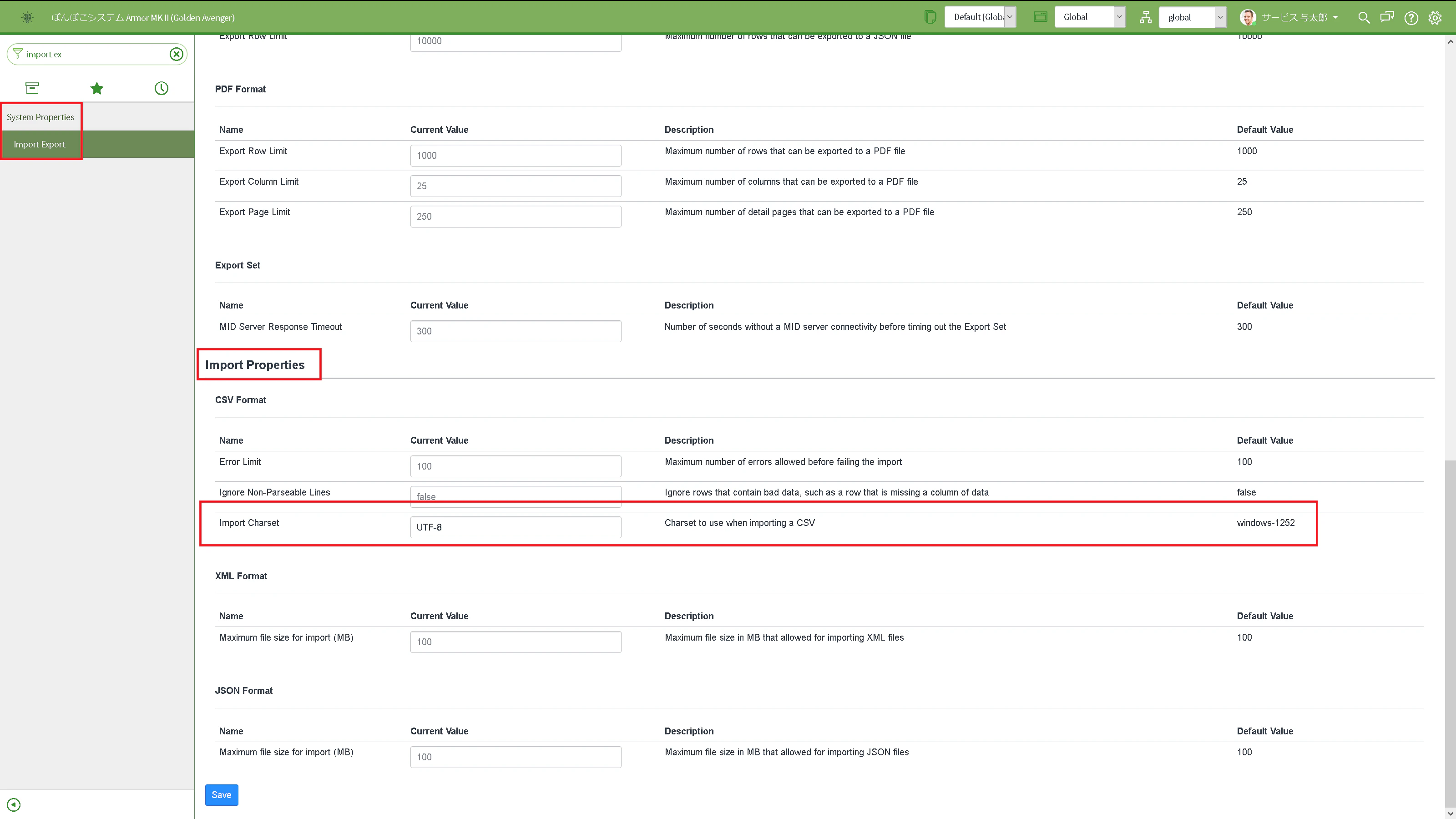Click the update set icon in the header
Image resolution: width=1456 pixels, height=819 pixels.
pyautogui.click(x=930, y=17)
